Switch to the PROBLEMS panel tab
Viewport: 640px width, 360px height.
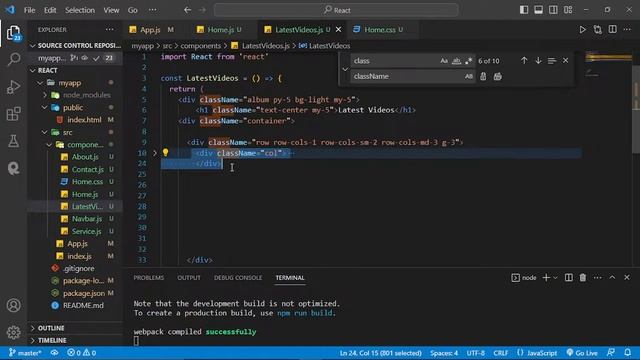click(149, 278)
